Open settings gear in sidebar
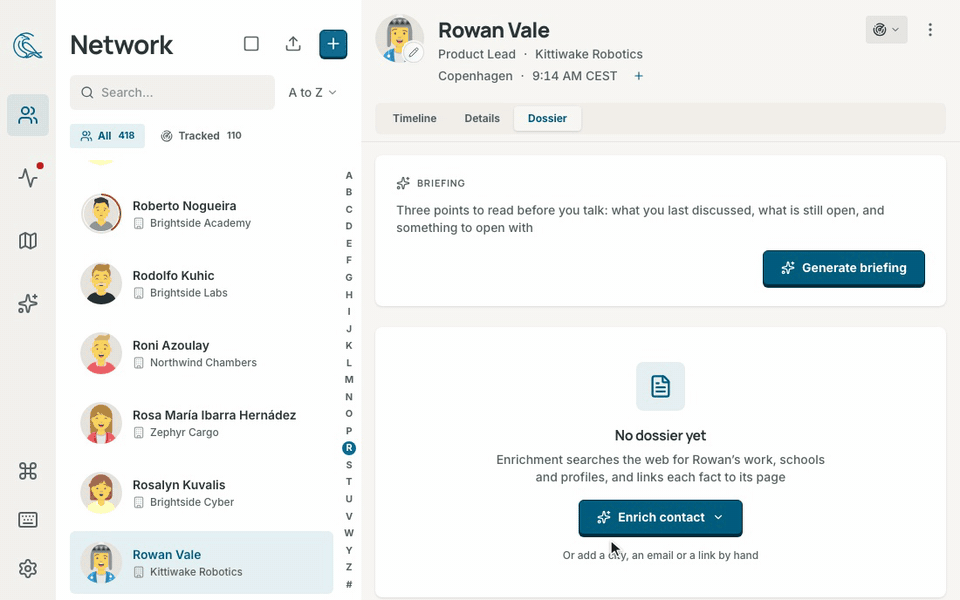 click(28, 569)
